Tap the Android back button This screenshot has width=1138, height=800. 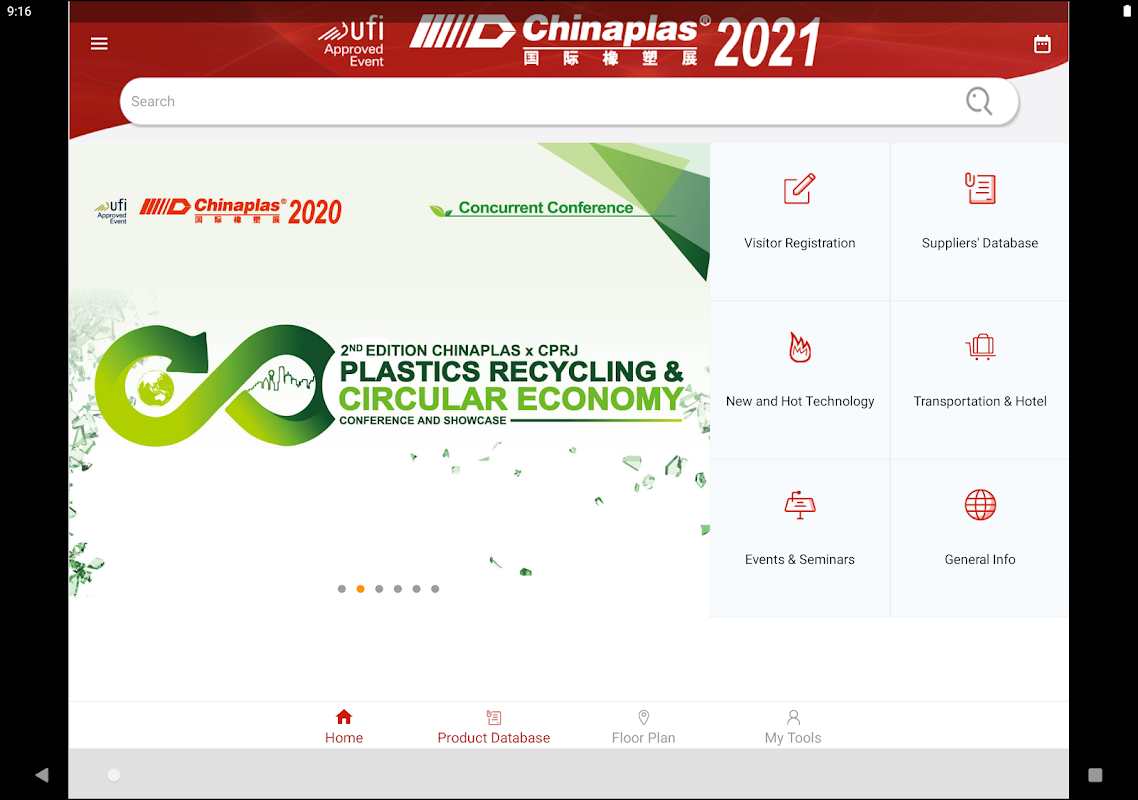point(42,775)
